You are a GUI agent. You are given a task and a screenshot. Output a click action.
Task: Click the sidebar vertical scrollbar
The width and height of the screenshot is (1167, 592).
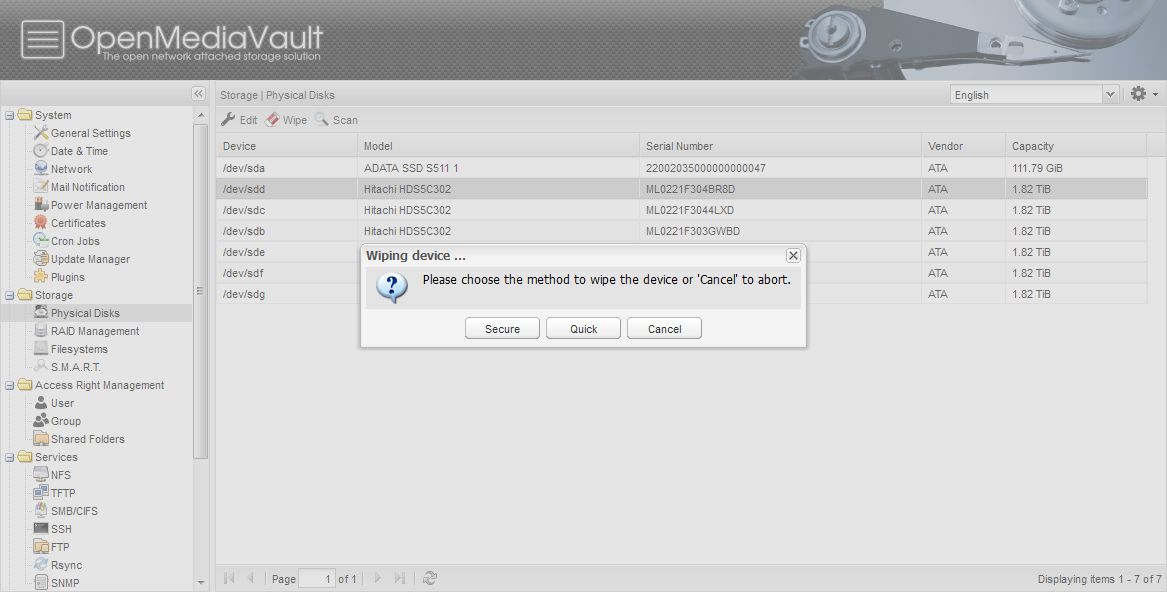tap(200, 290)
